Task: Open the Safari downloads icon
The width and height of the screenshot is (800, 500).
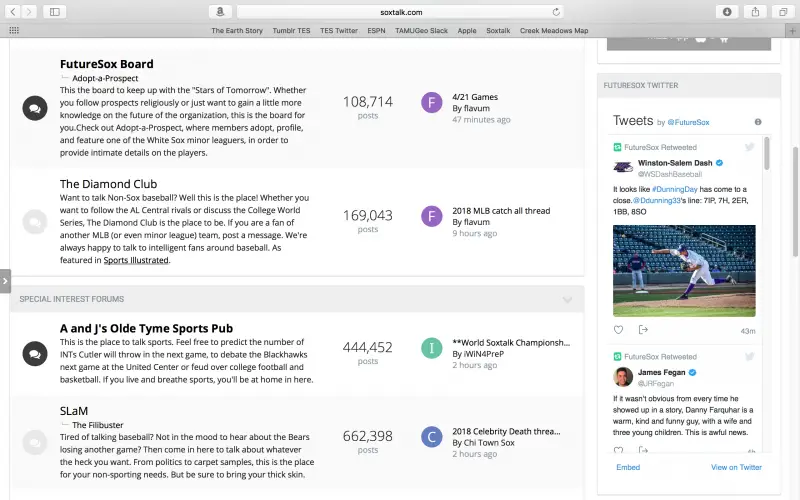Action: point(727,11)
